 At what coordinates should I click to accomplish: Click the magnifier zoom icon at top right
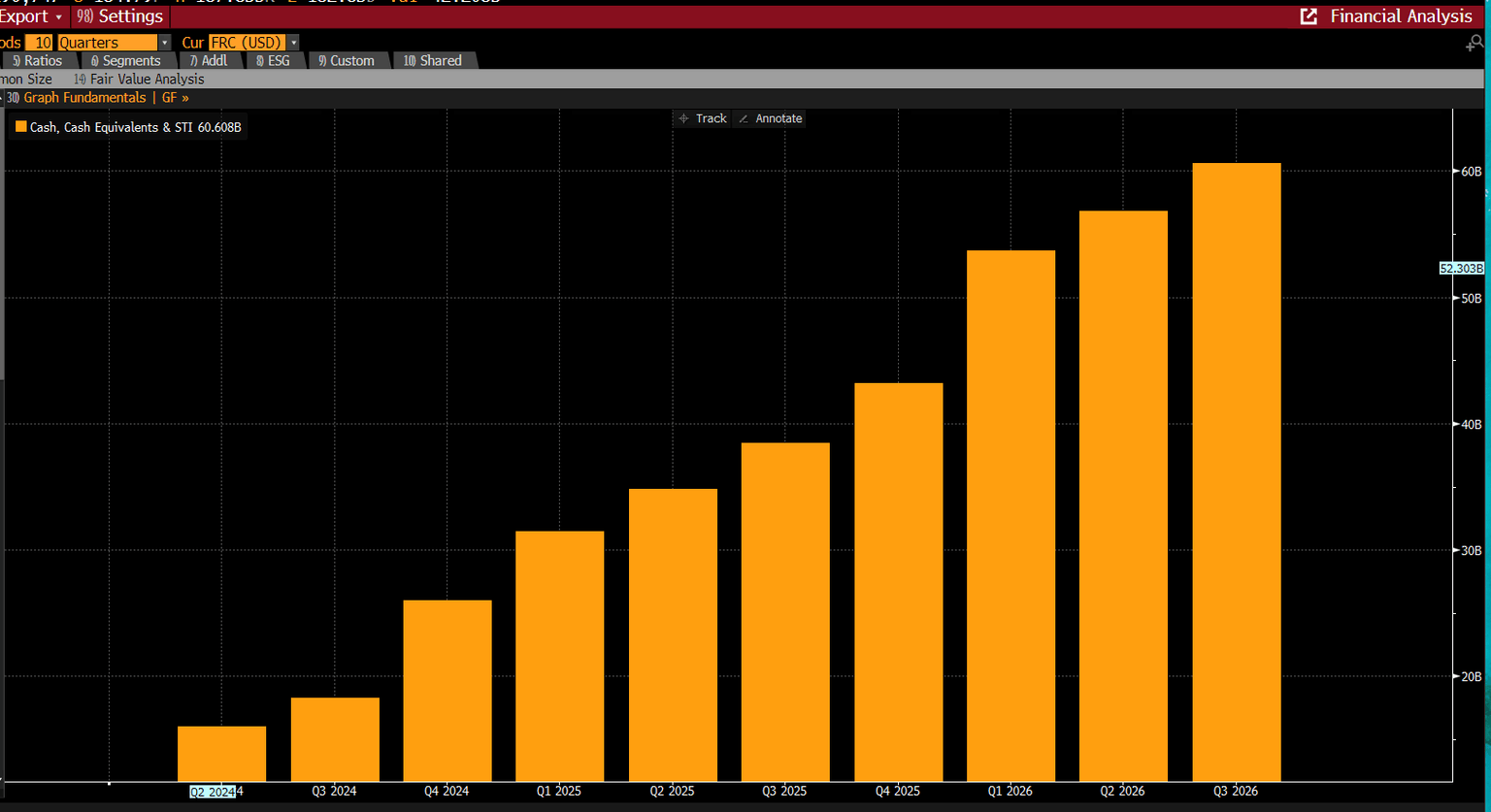1474,43
